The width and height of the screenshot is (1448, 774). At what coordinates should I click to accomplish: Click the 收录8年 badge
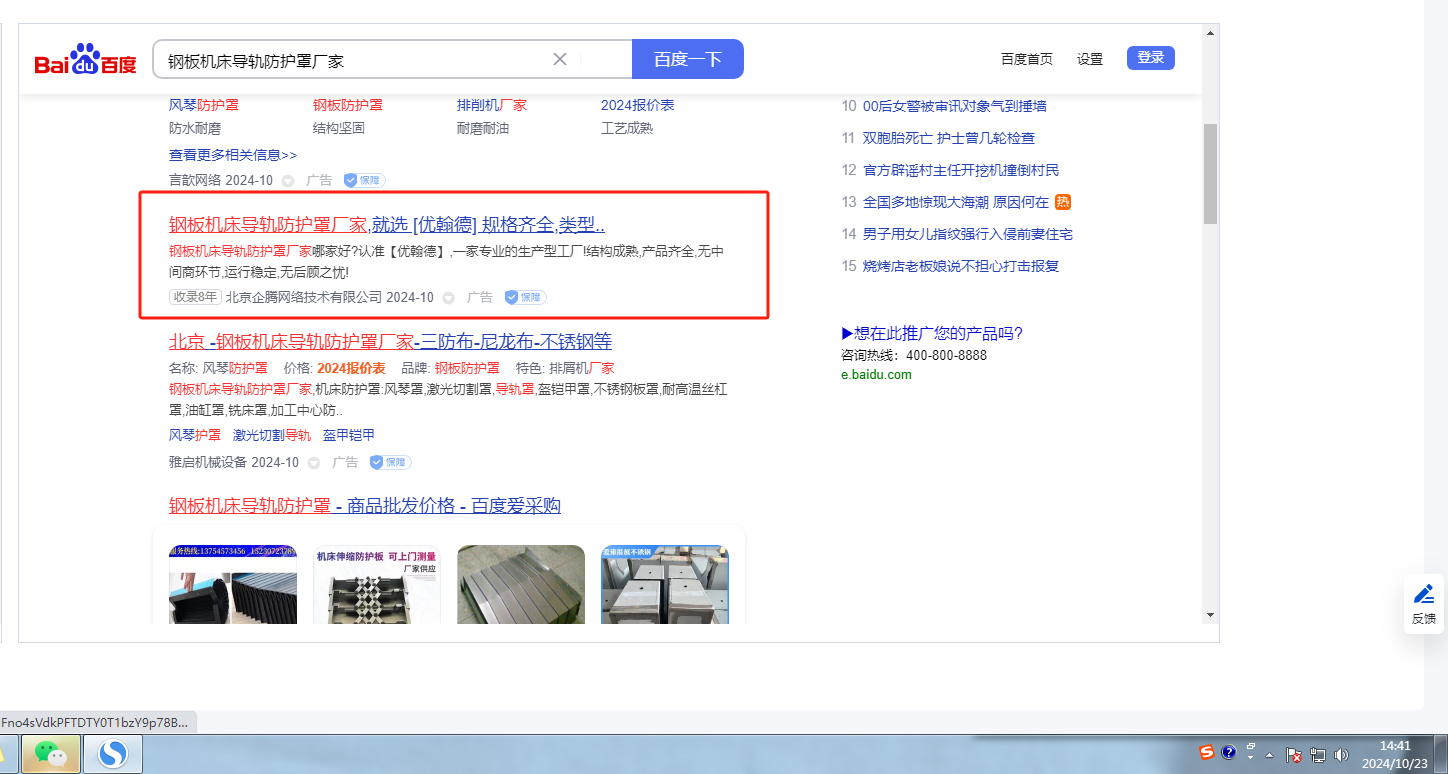(x=194, y=297)
